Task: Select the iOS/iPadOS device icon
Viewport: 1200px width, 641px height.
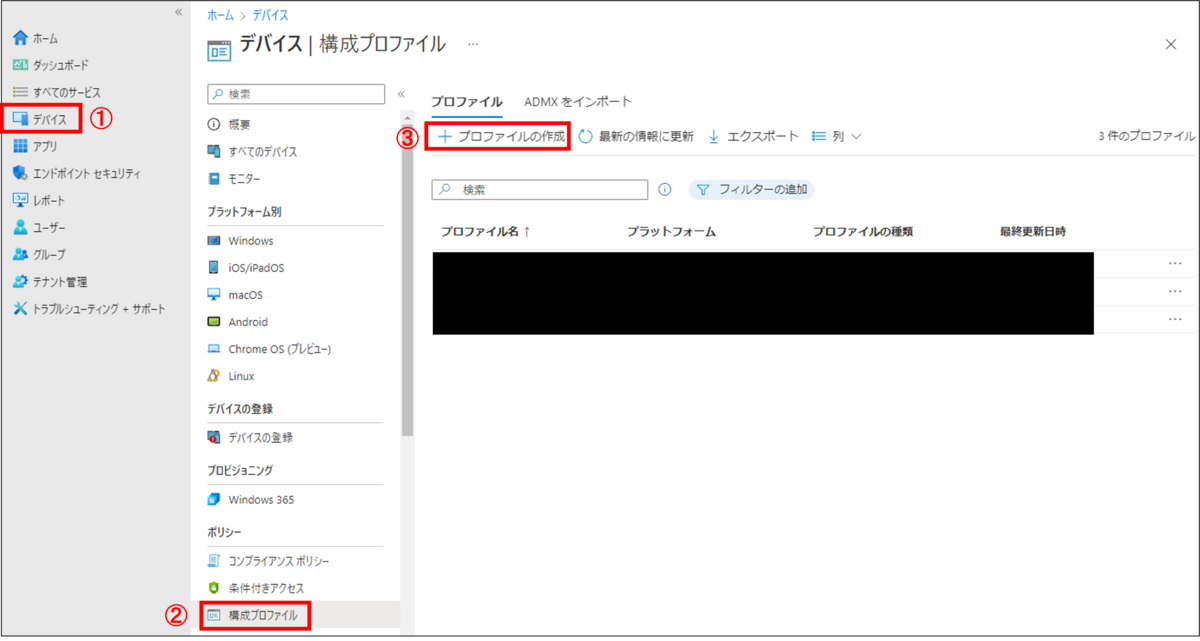Action: [x=213, y=268]
